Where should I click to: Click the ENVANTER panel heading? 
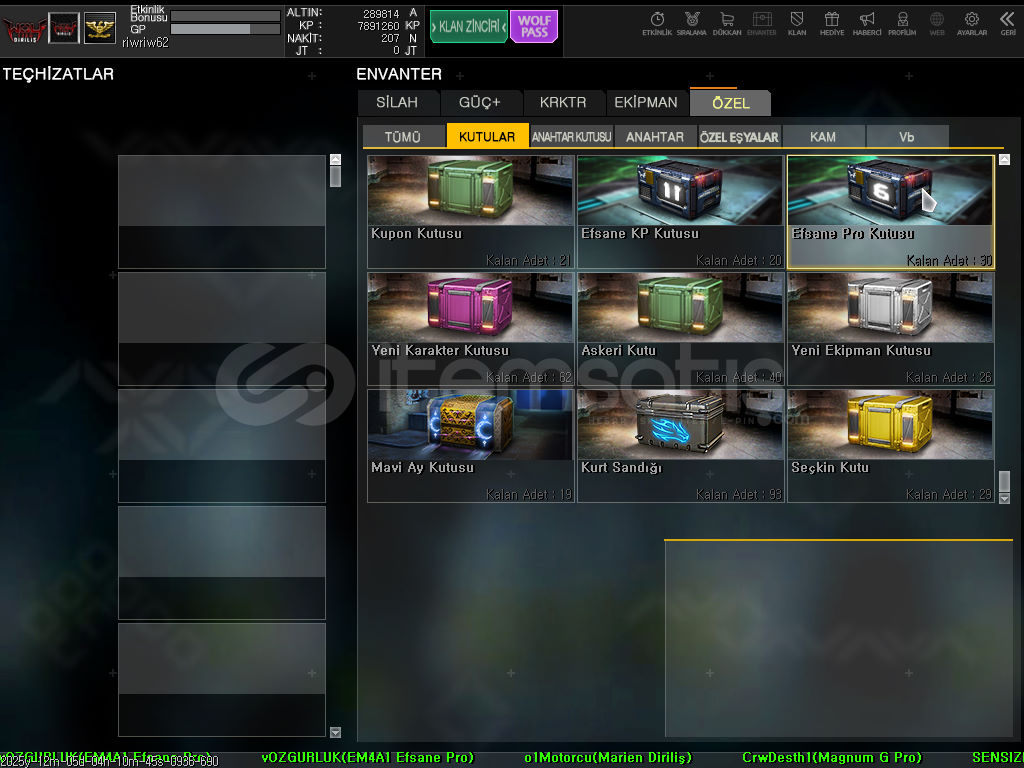[x=399, y=74]
